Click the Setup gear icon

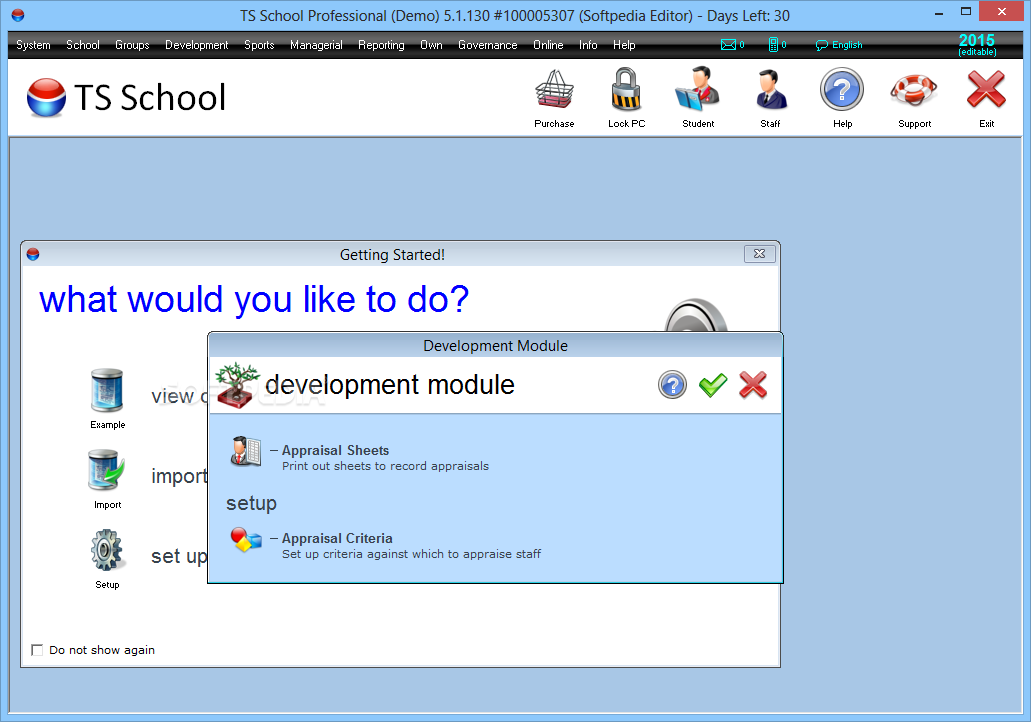tap(107, 550)
